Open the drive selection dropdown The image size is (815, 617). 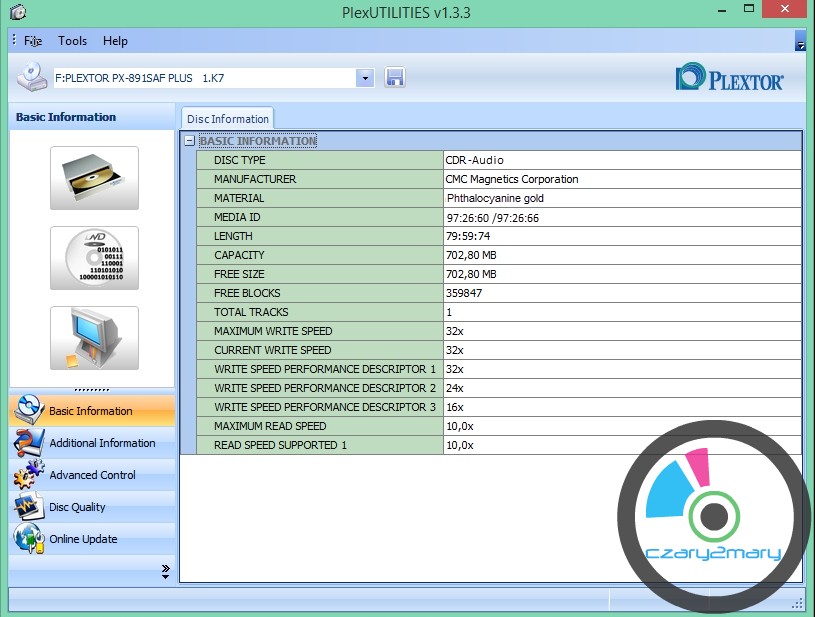[x=364, y=78]
